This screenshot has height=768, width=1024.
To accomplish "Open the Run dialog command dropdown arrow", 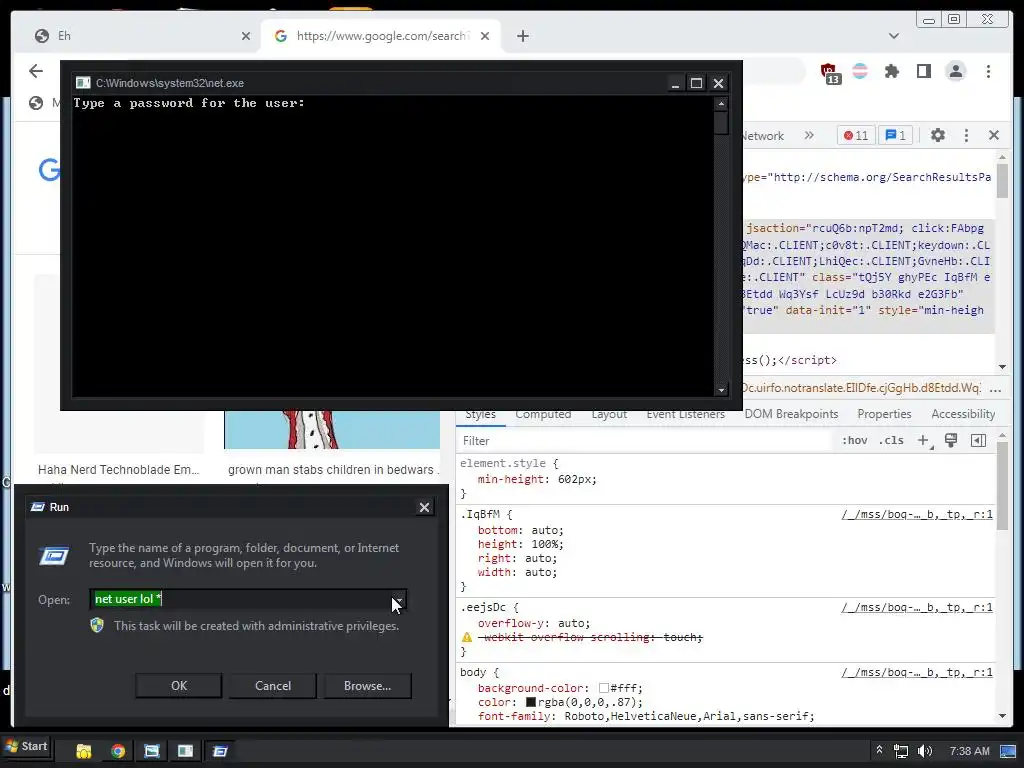I will [398, 600].
